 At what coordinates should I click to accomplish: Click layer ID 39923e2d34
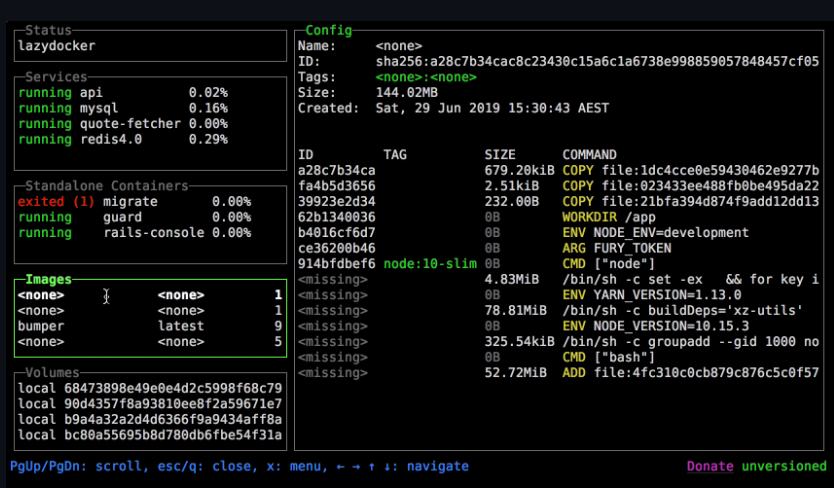tap(337, 202)
